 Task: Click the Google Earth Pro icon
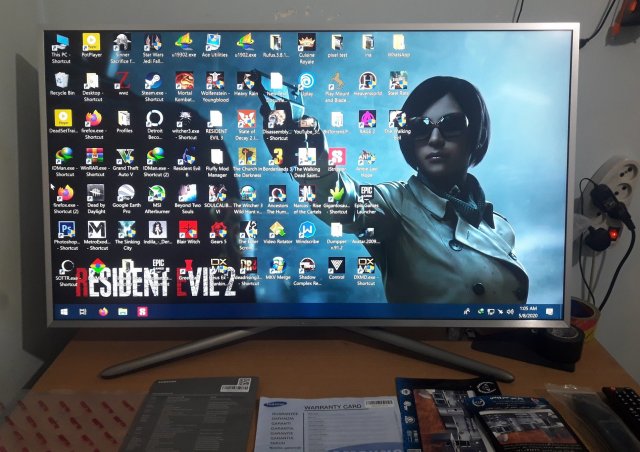click(126, 193)
